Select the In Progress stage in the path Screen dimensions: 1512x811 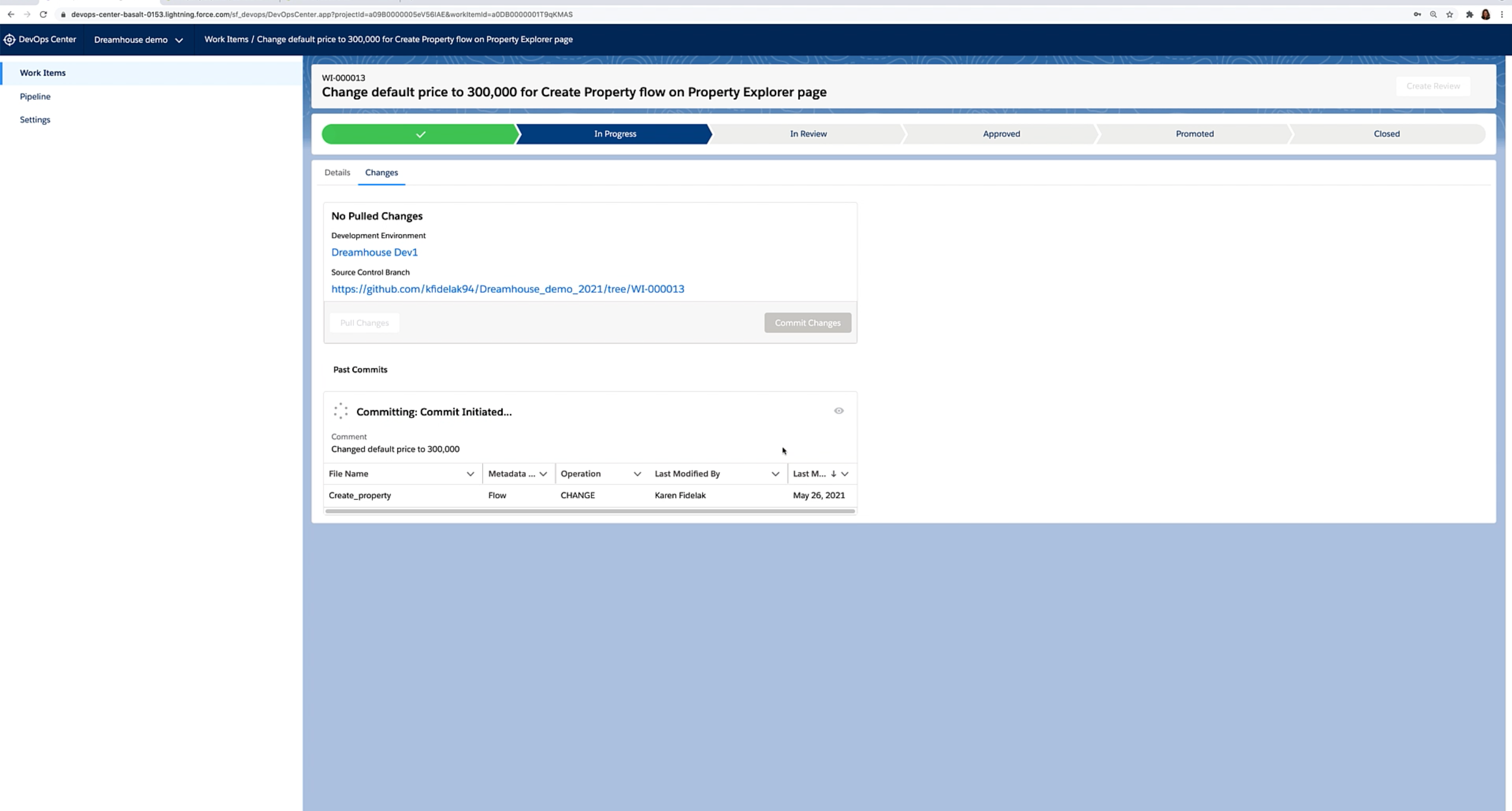614,133
